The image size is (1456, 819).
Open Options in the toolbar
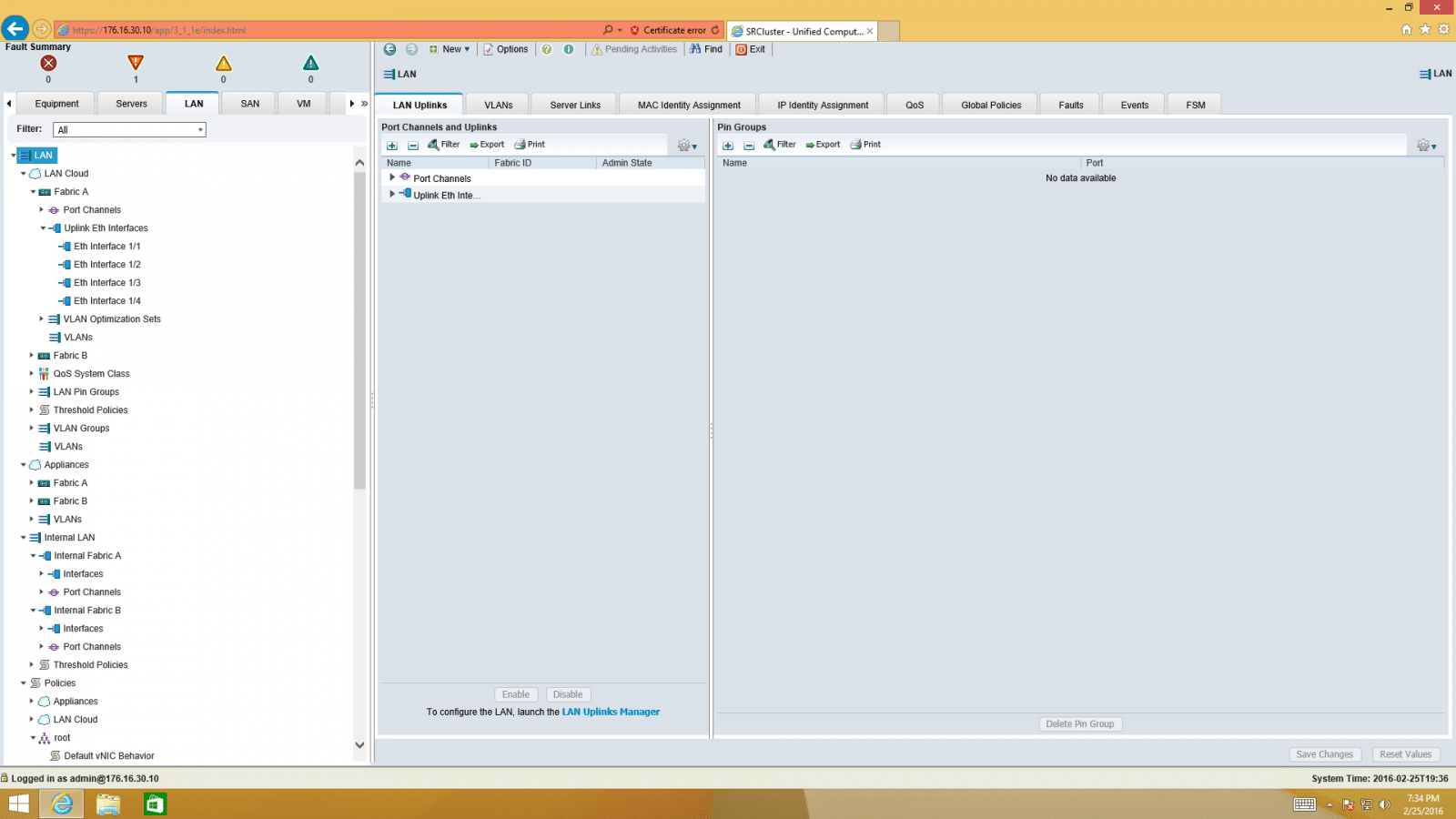506,49
